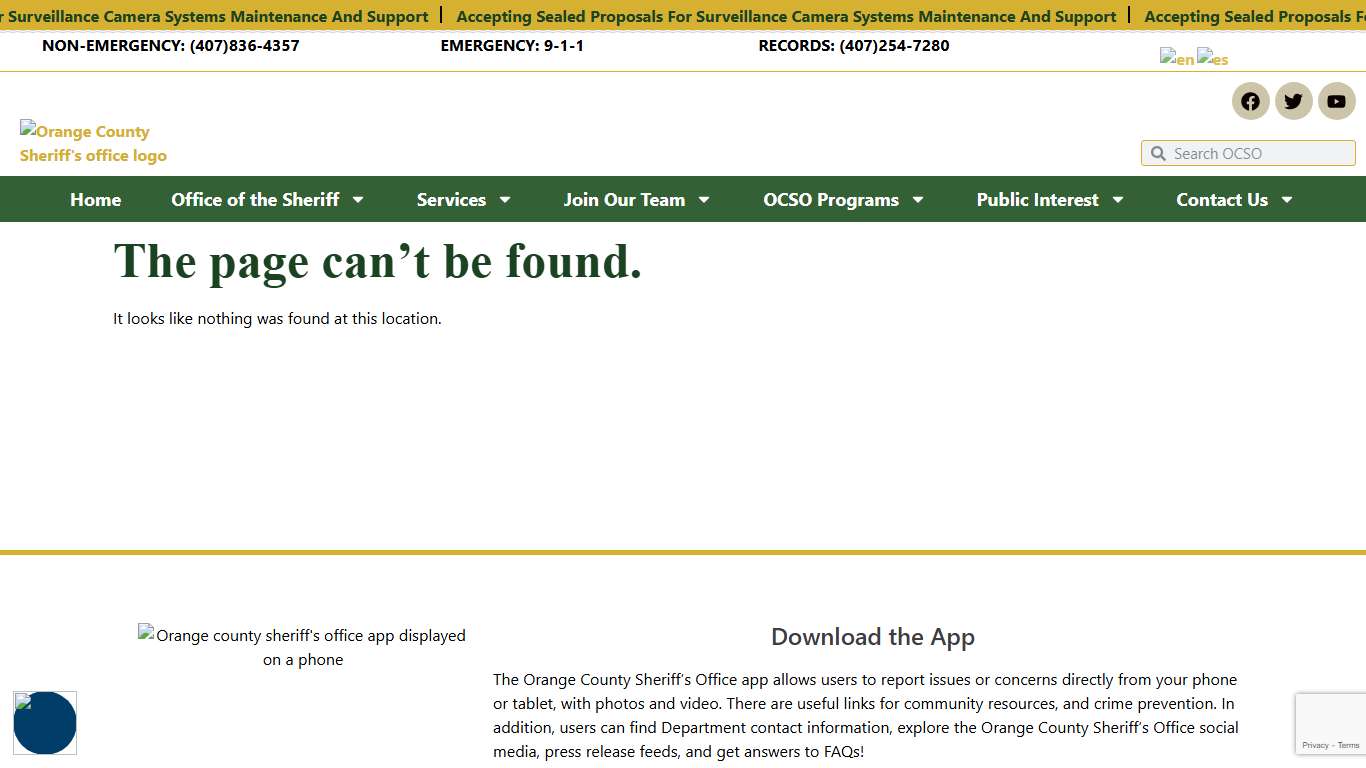Click the search magnifier icon

point(1158,153)
